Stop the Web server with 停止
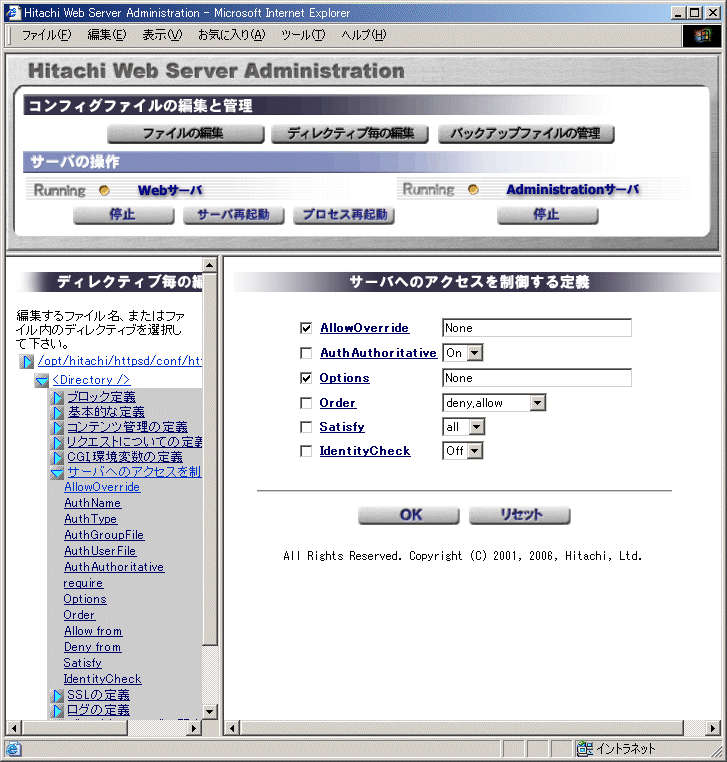 [x=123, y=215]
